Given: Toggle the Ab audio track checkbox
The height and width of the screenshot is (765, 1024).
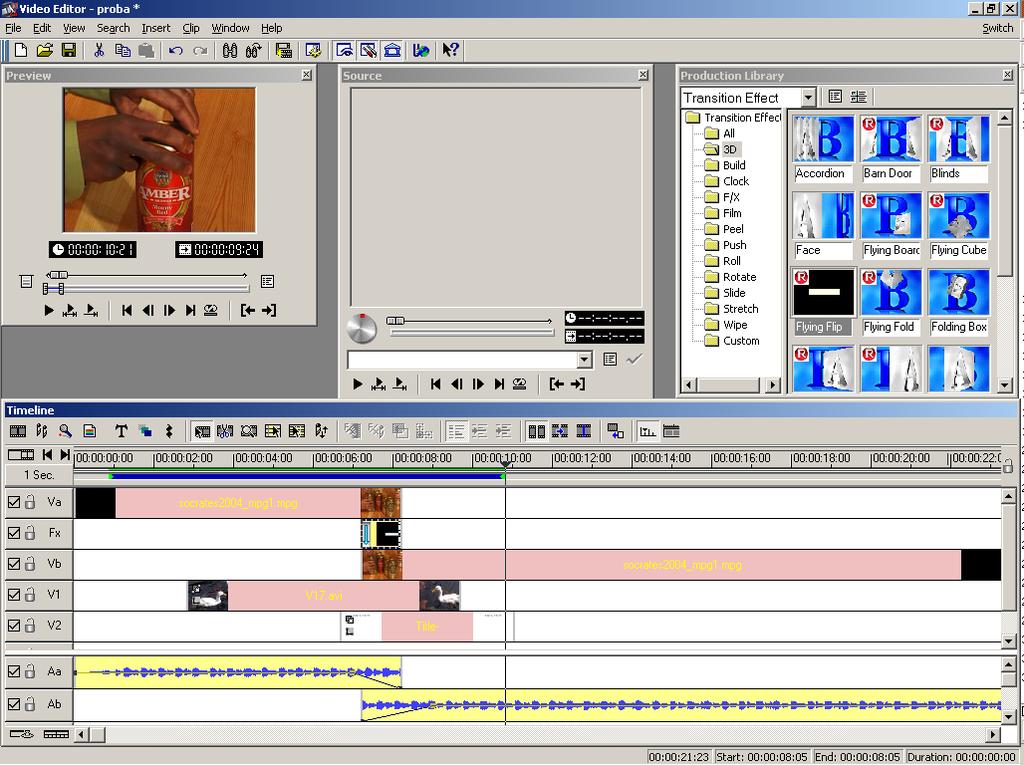Looking at the screenshot, I should pyautogui.click(x=14, y=704).
